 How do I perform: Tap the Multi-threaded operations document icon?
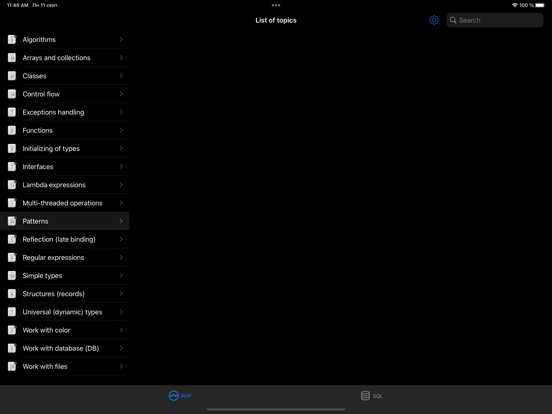tap(12, 203)
